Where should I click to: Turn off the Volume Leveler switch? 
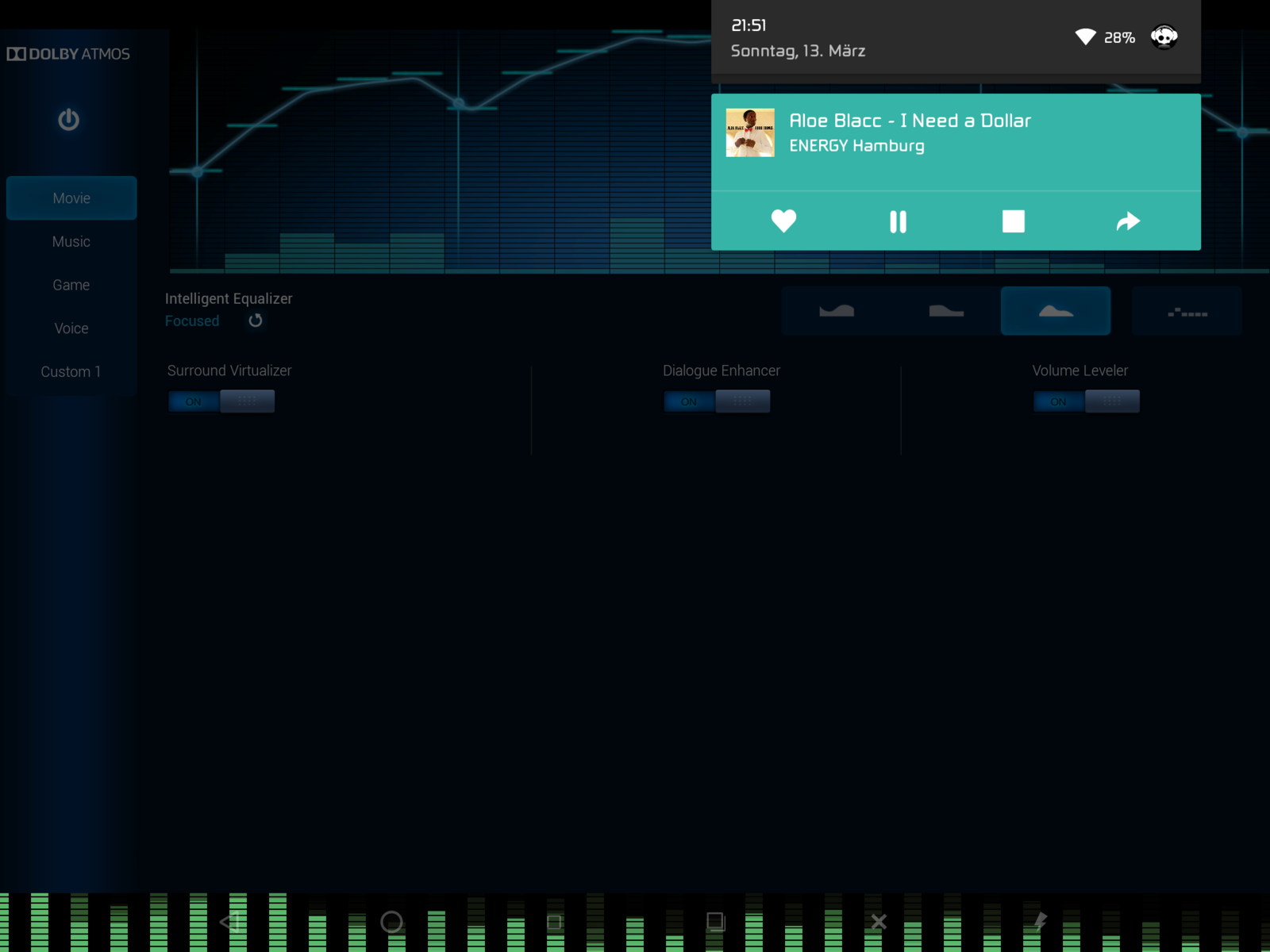1086,401
